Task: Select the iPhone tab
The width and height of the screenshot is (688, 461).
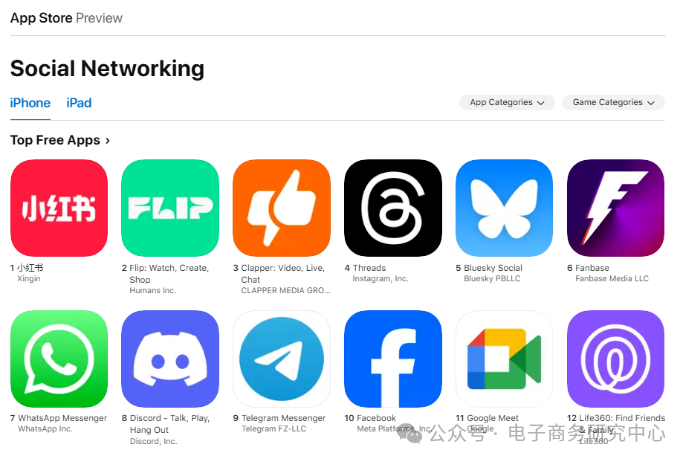Action: tap(30, 103)
